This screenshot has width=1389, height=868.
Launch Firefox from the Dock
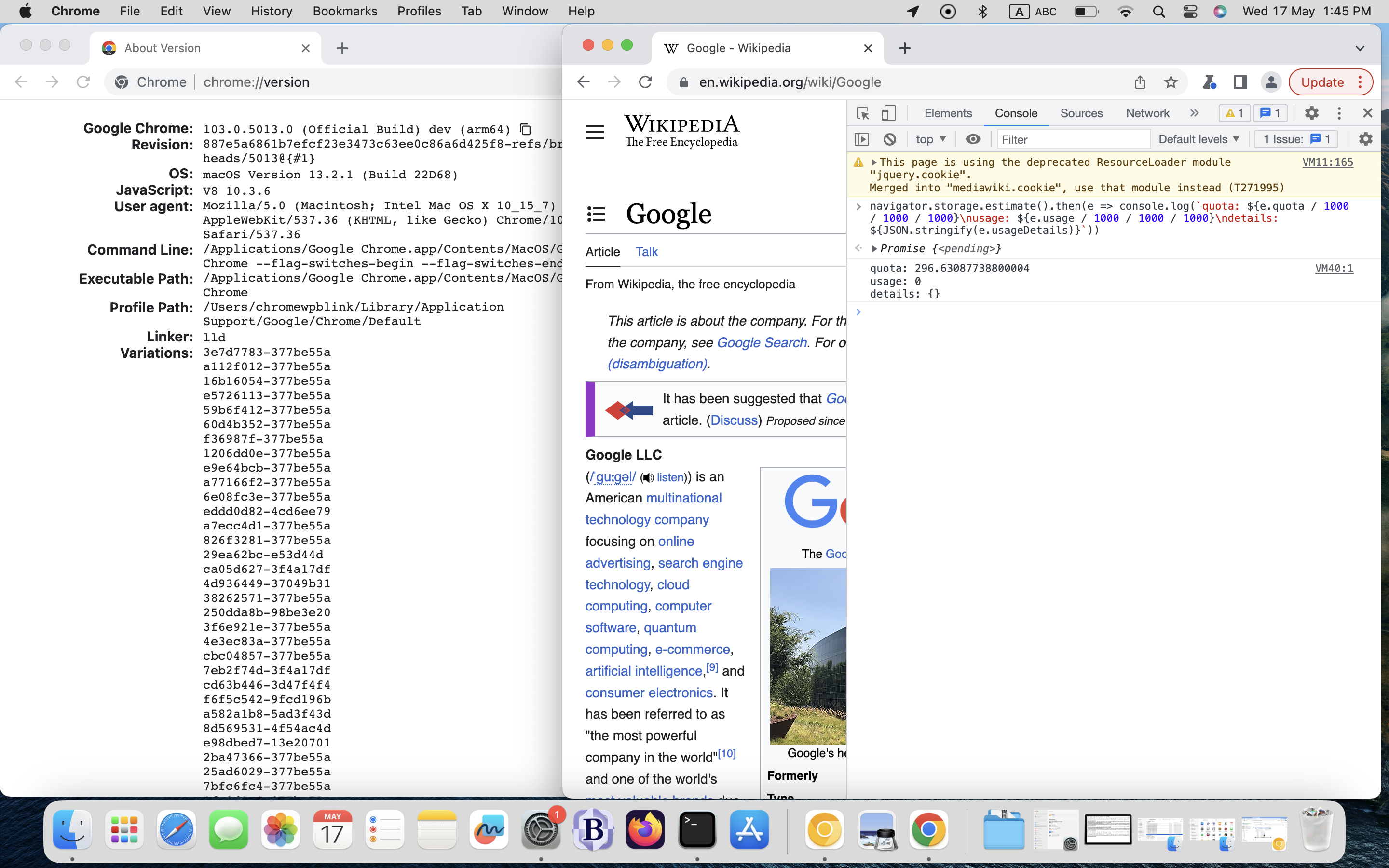(x=645, y=829)
